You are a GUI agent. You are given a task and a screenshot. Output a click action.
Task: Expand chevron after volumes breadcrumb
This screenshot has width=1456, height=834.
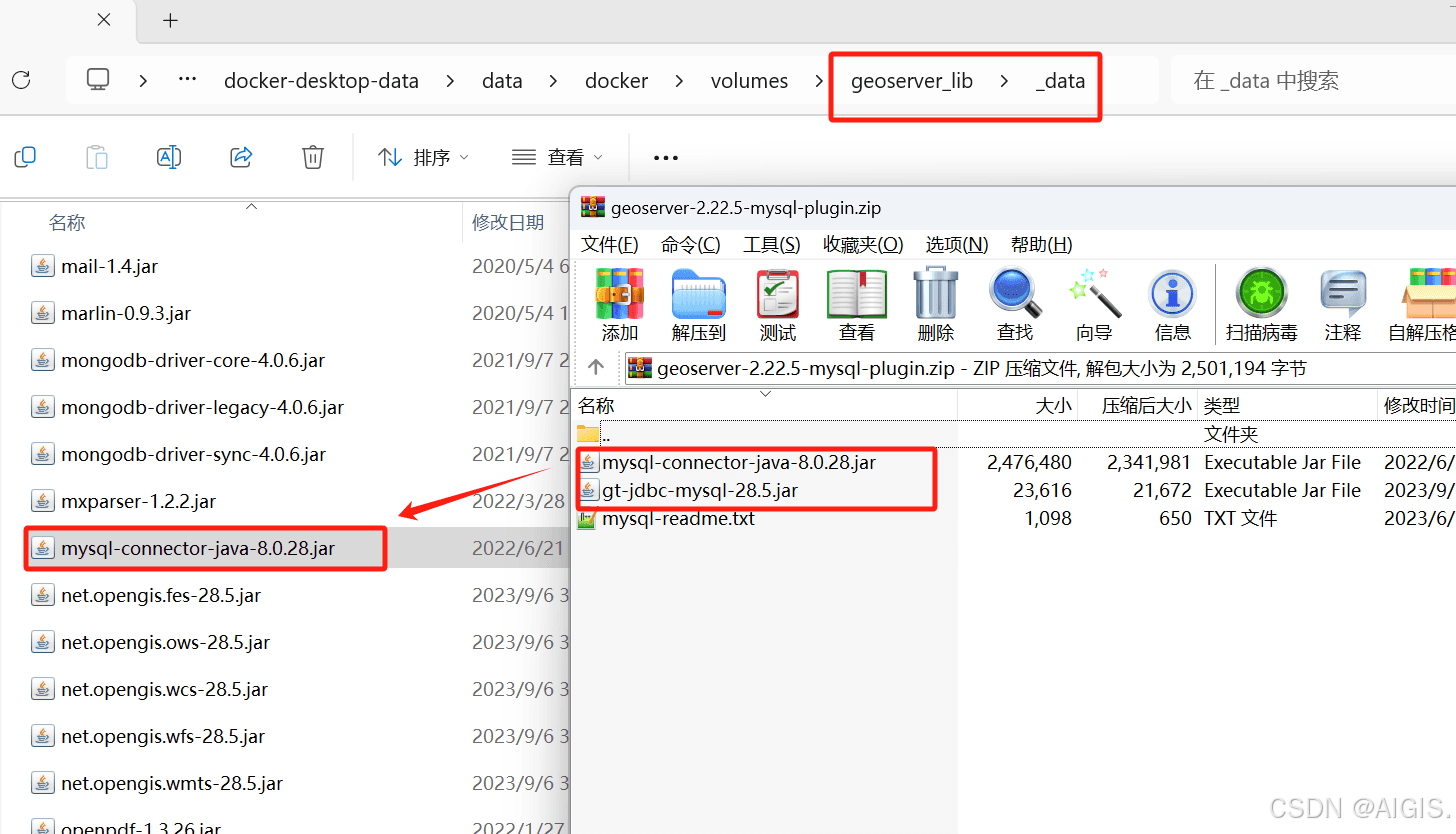point(819,81)
